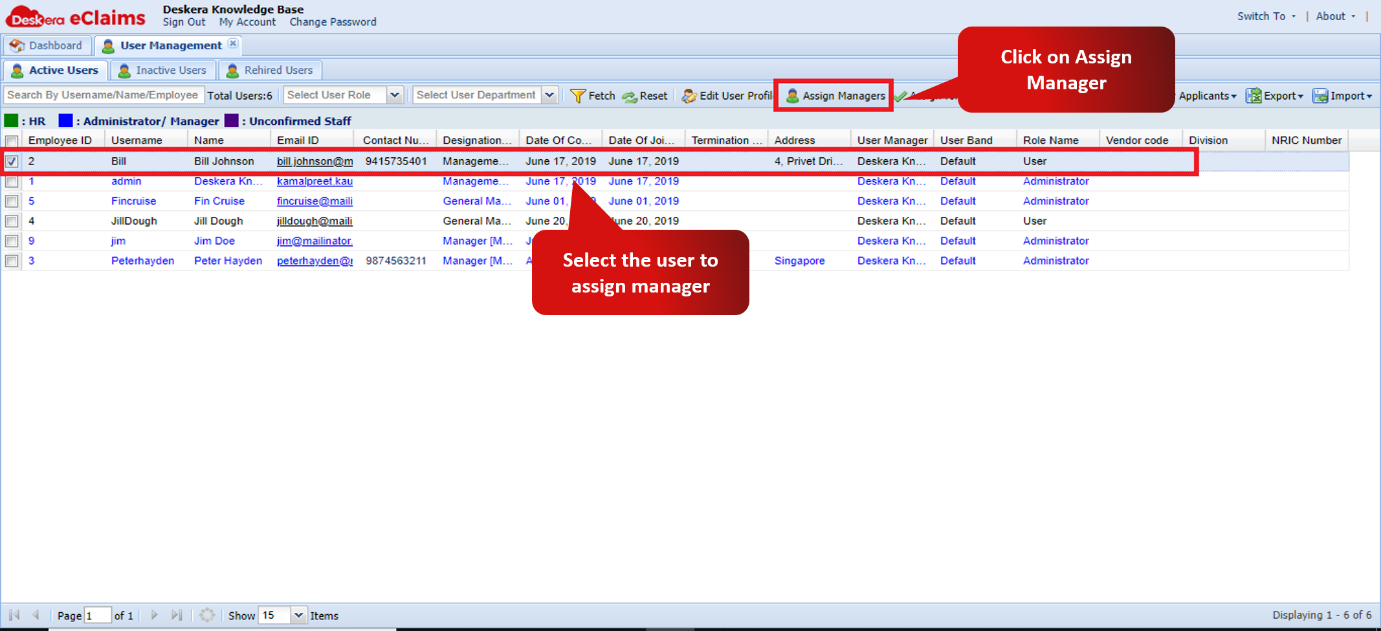This screenshot has height=631, width=1381.
Task: Click the refresh icon near pagination controls
Action: point(207,615)
